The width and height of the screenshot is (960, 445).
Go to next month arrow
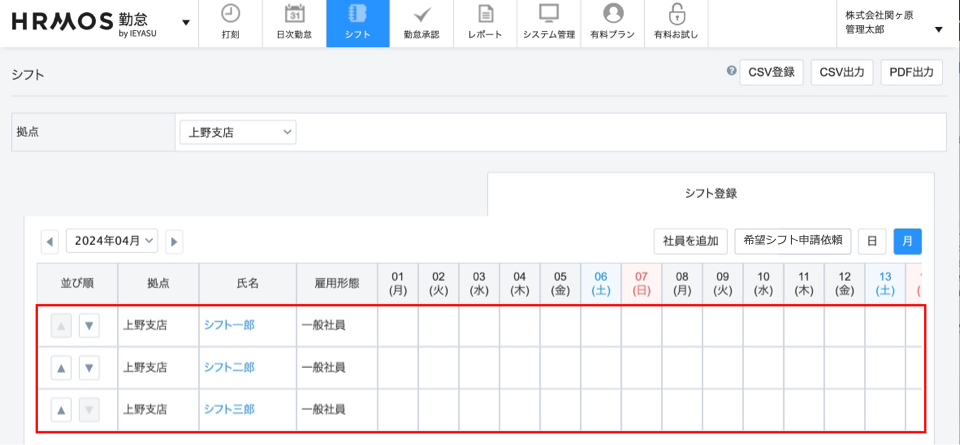(174, 241)
